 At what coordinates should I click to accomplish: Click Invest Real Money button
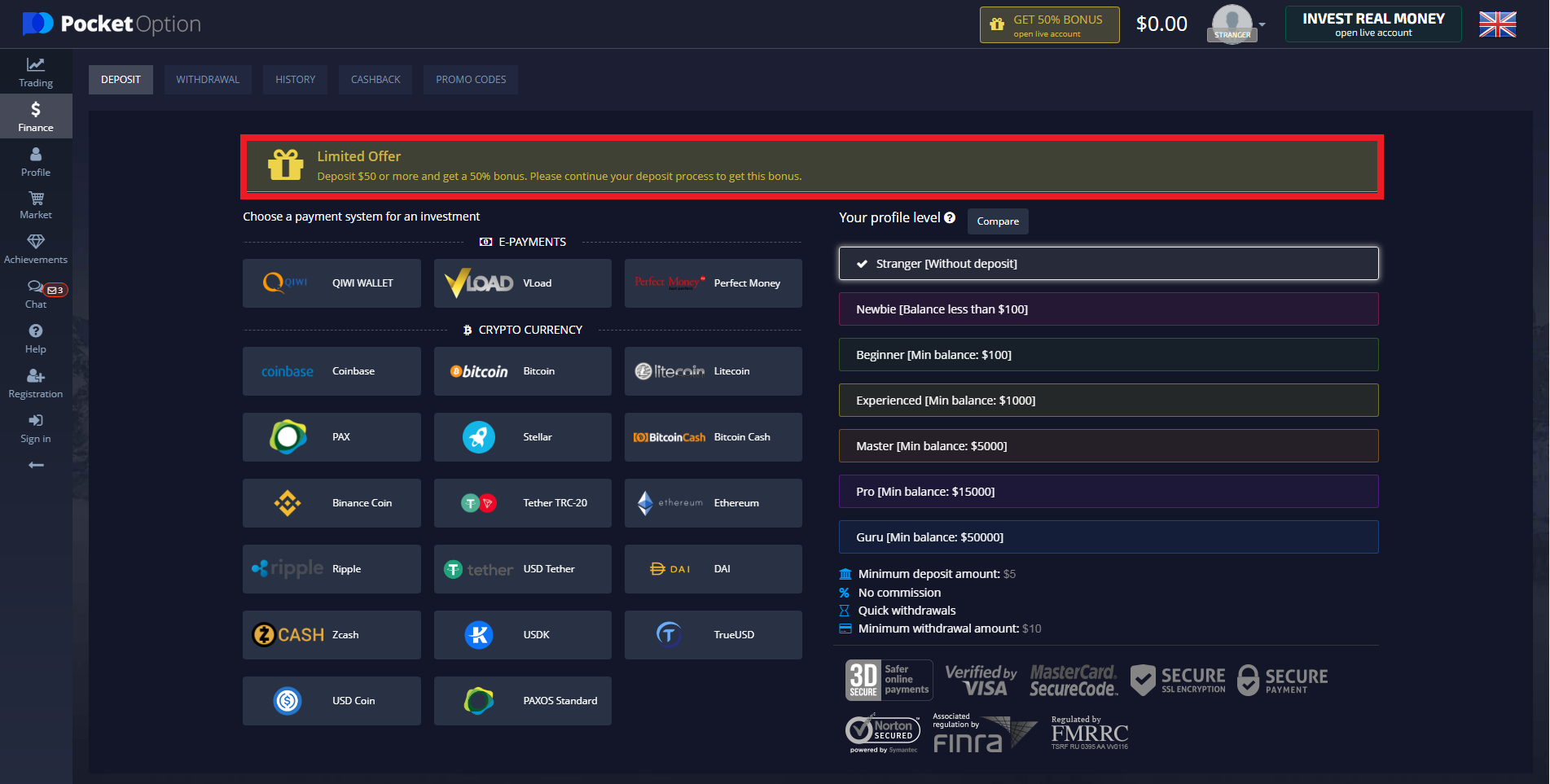1373,24
